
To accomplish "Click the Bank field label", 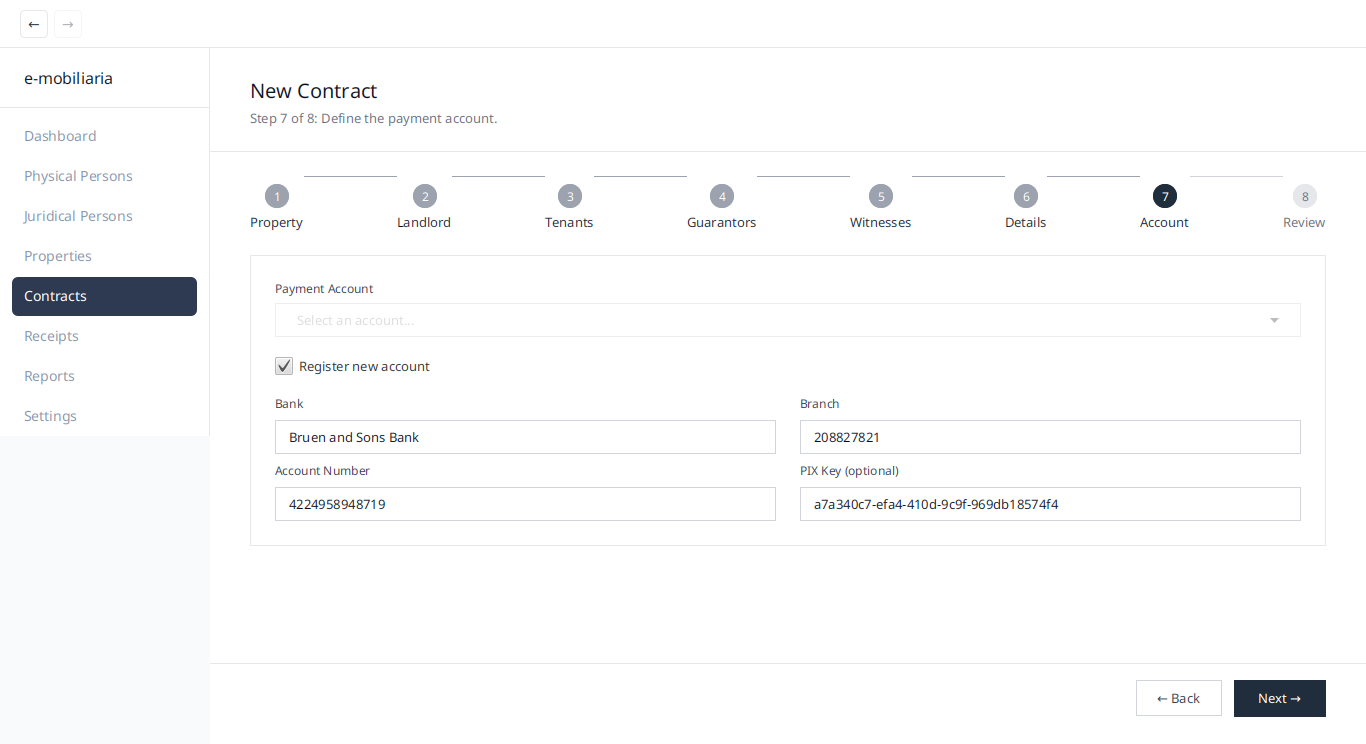I will pyautogui.click(x=289, y=403).
